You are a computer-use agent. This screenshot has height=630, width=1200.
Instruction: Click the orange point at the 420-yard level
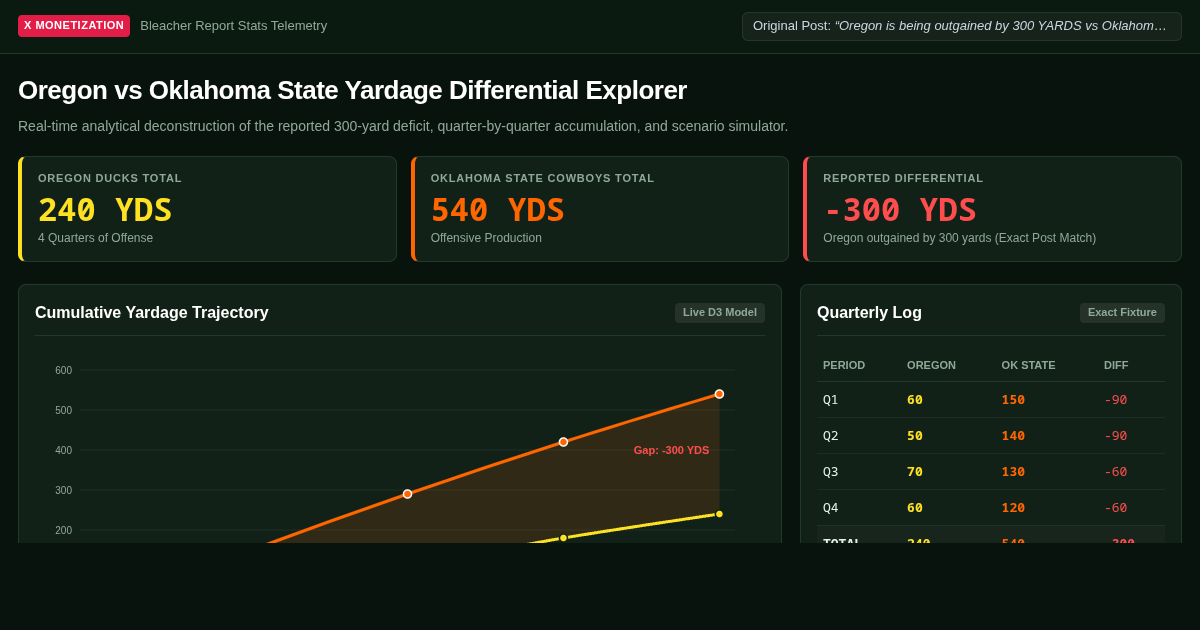tap(563, 442)
